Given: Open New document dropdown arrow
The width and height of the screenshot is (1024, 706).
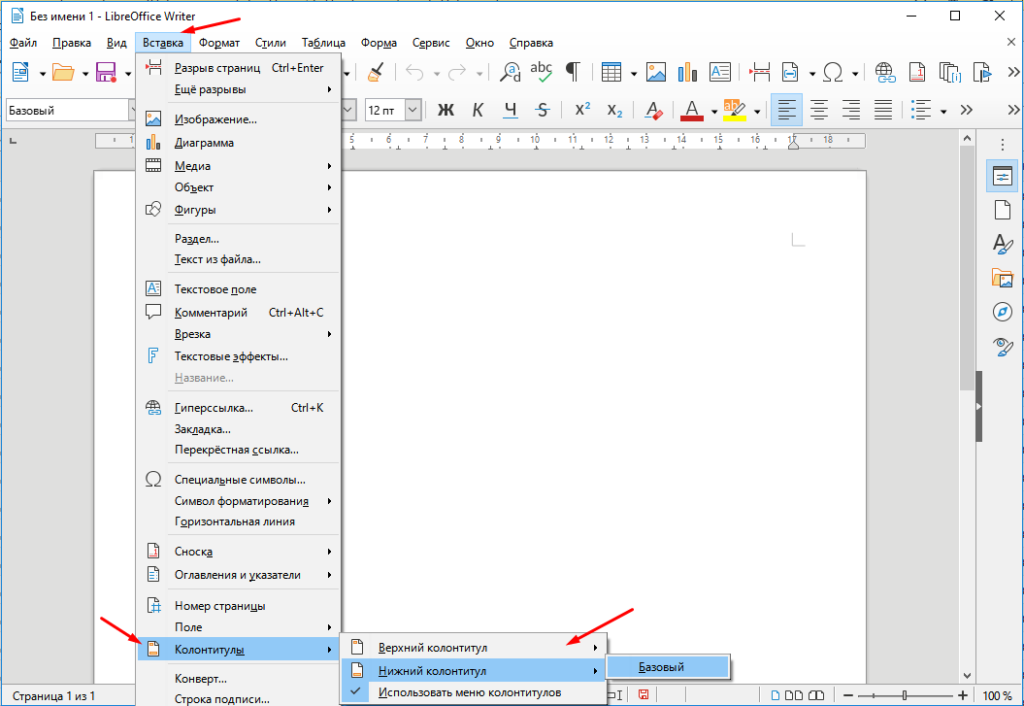Looking at the screenshot, I should pos(42,74).
